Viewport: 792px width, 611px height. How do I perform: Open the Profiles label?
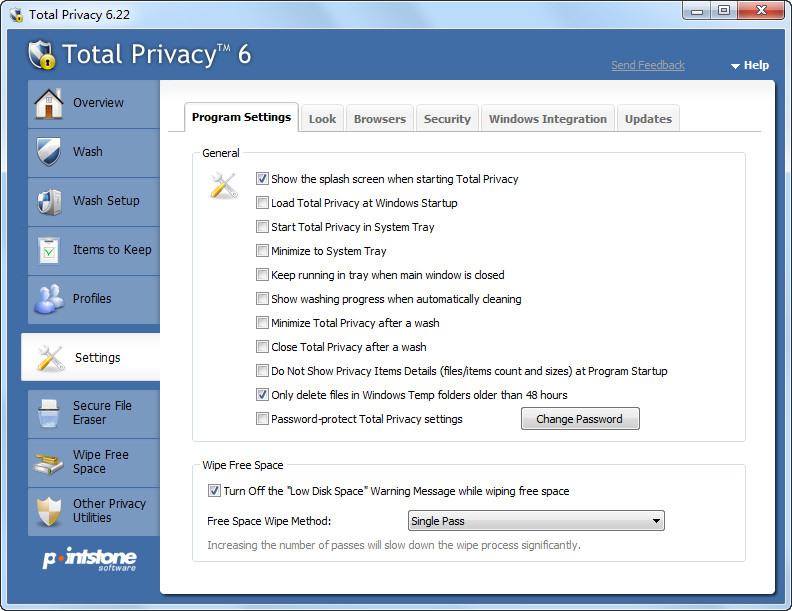(x=92, y=299)
